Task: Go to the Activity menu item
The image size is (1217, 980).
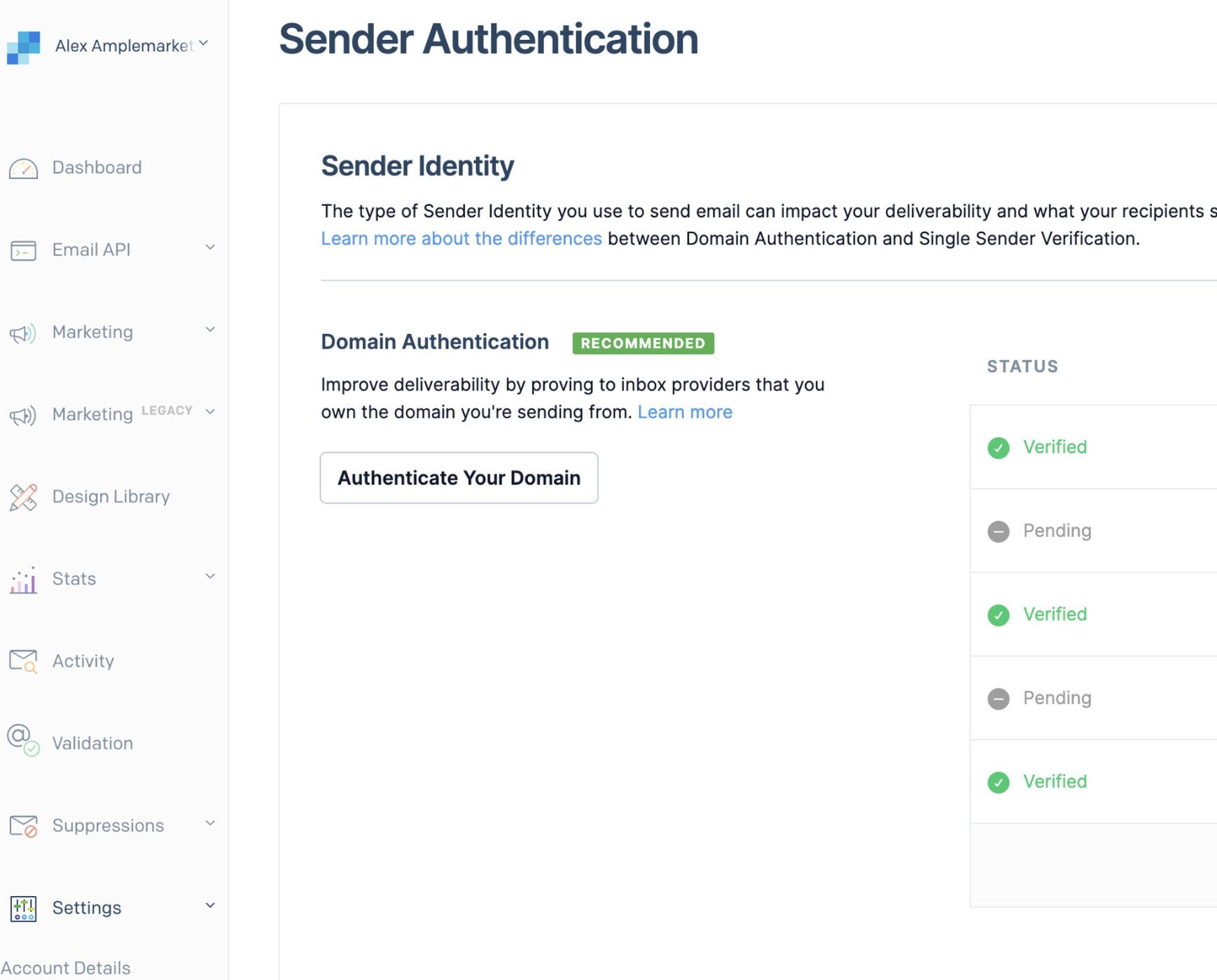Action: (x=83, y=661)
